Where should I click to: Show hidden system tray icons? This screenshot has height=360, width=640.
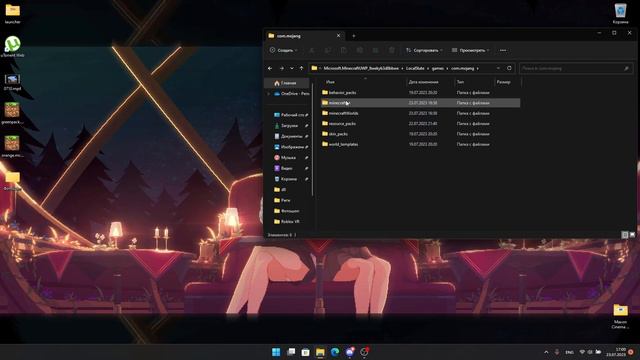pos(546,352)
